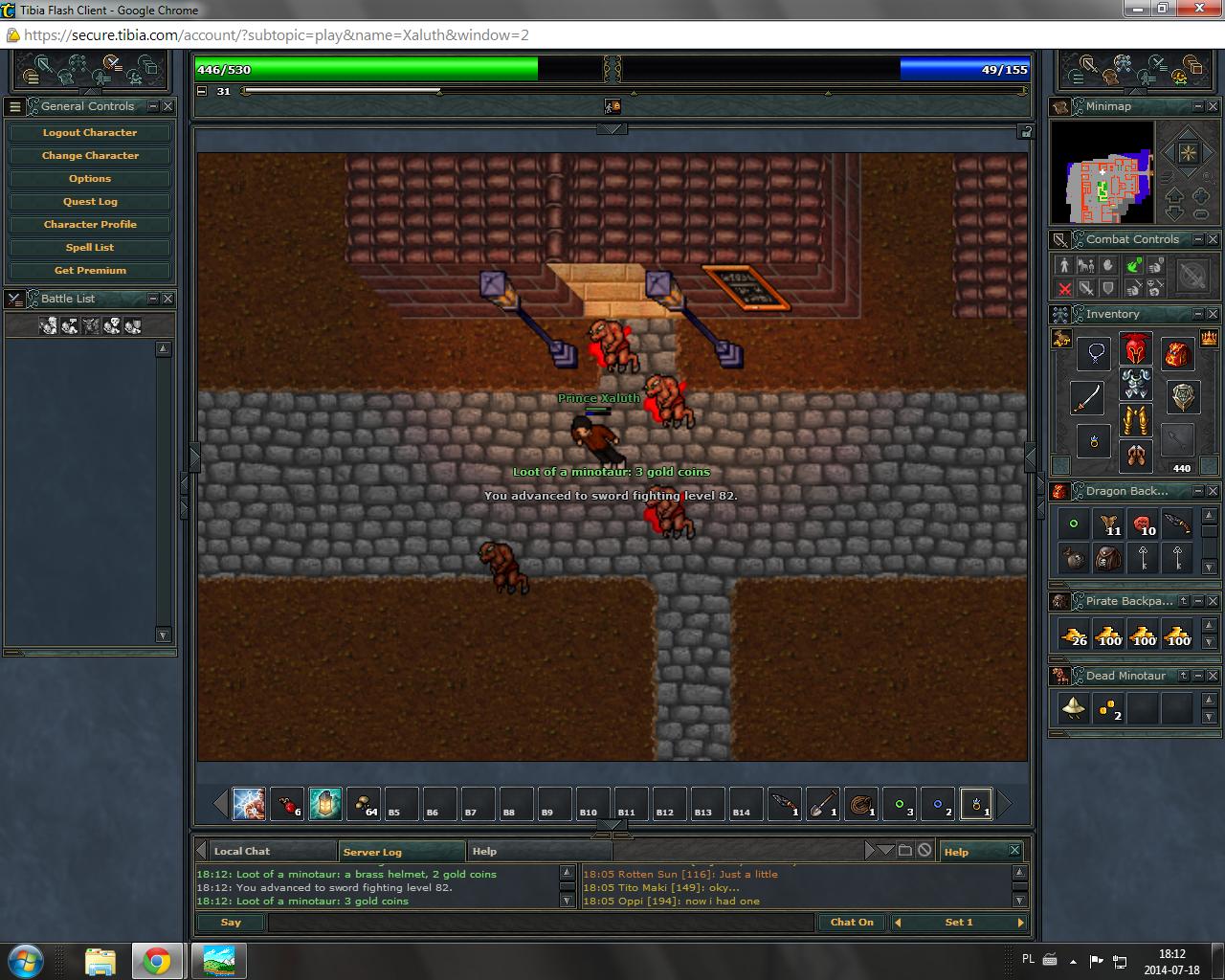Click the green health bar

tap(366, 70)
